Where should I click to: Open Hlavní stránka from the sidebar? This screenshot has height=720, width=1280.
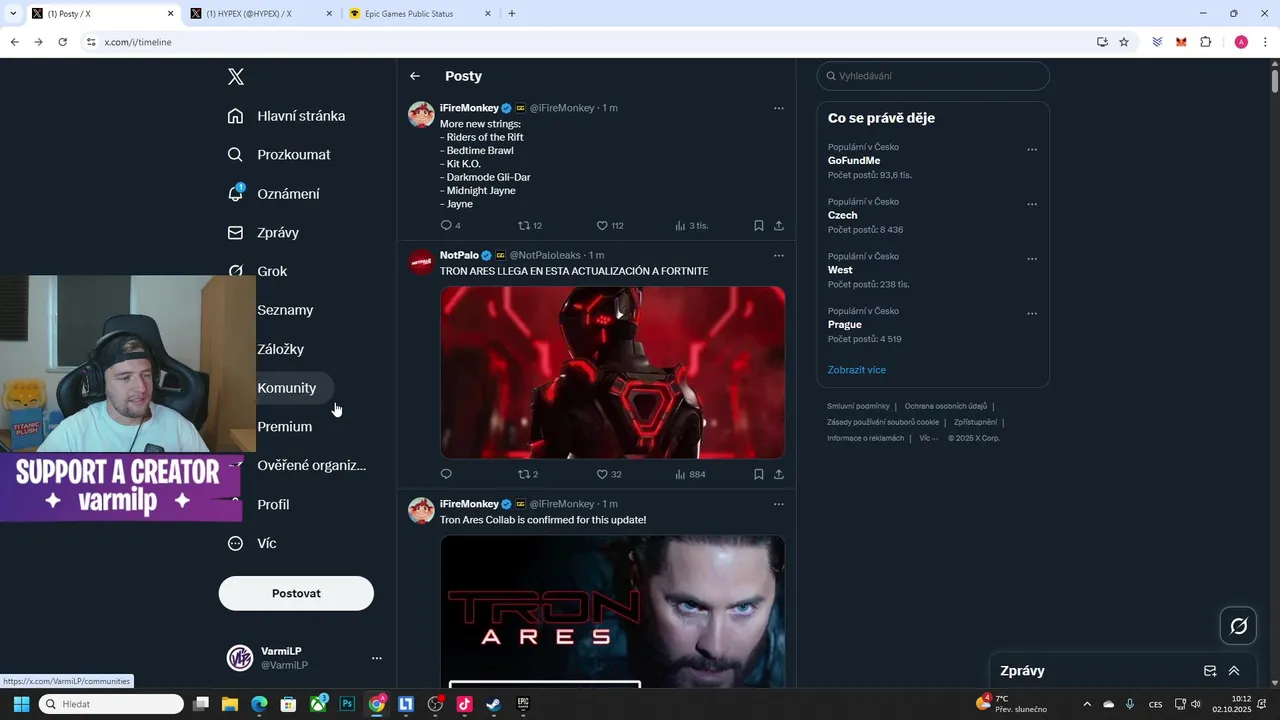(x=286, y=116)
